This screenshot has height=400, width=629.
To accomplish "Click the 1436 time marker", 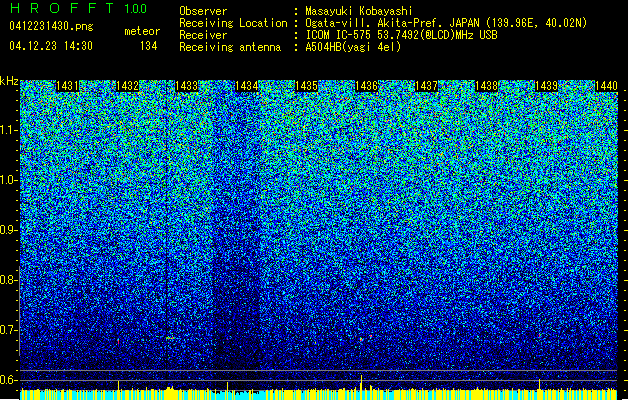I will click(x=367, y=86).
